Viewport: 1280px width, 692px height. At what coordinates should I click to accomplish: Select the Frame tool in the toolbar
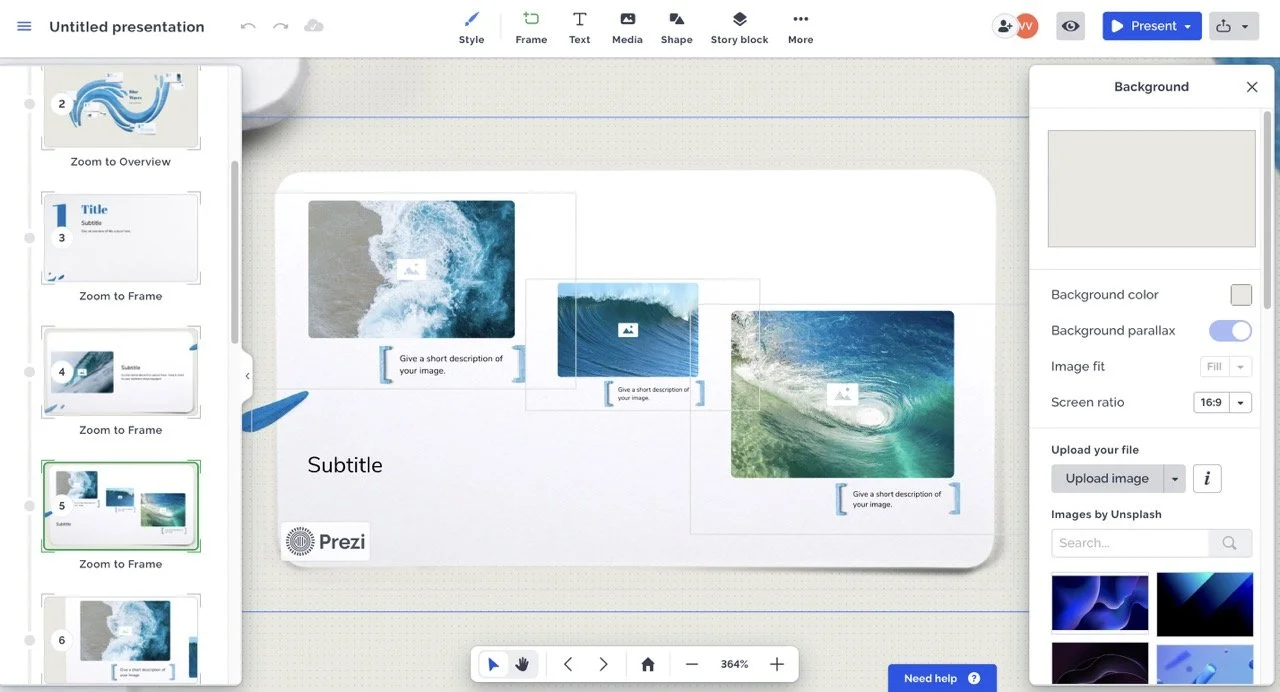[530, 25]
